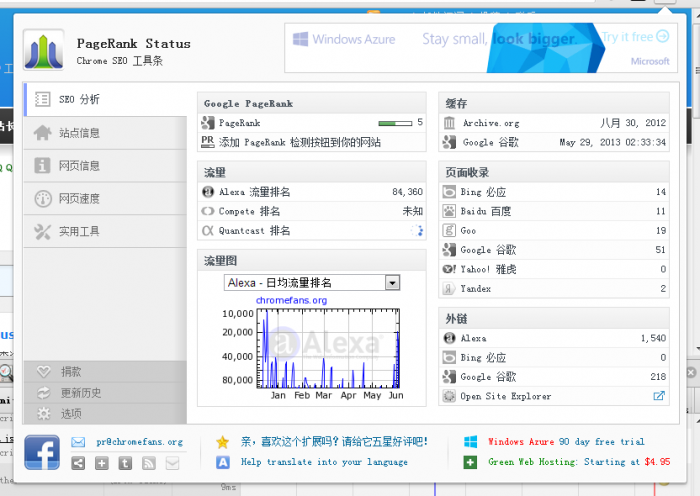The height and width of the screenshot is (496, 700).
Task: Click Baidu 百度 indexed count 11
Action: (x=661, y=211)
